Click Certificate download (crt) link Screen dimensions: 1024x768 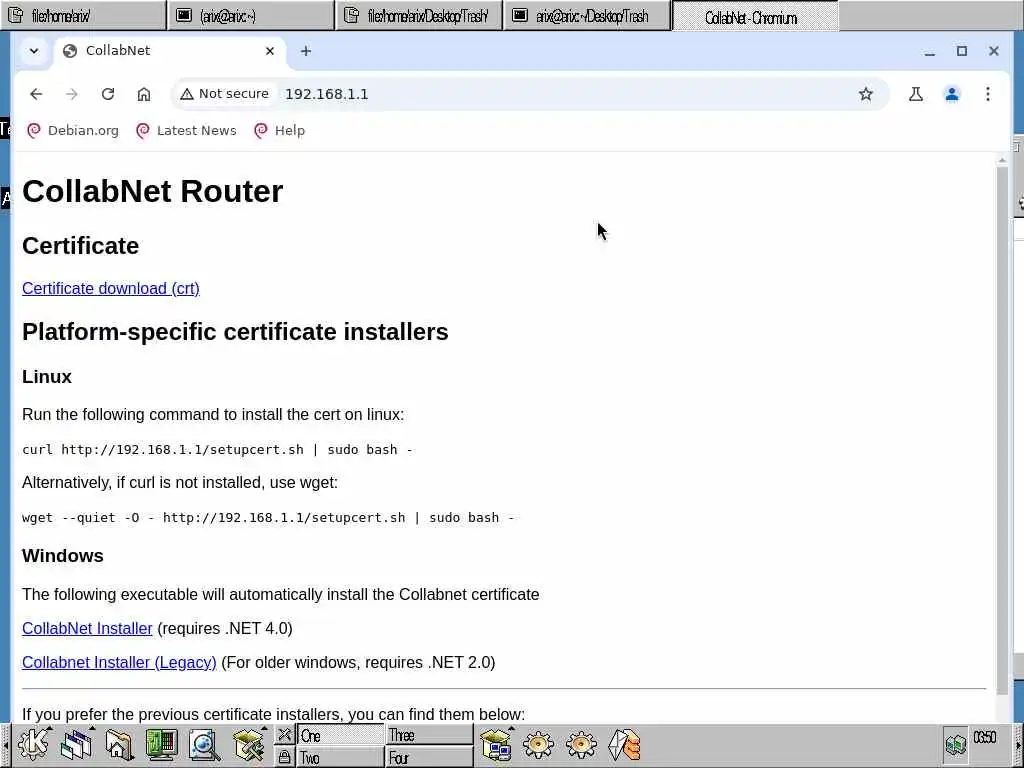pyautogui.click(x=111, y=288)
